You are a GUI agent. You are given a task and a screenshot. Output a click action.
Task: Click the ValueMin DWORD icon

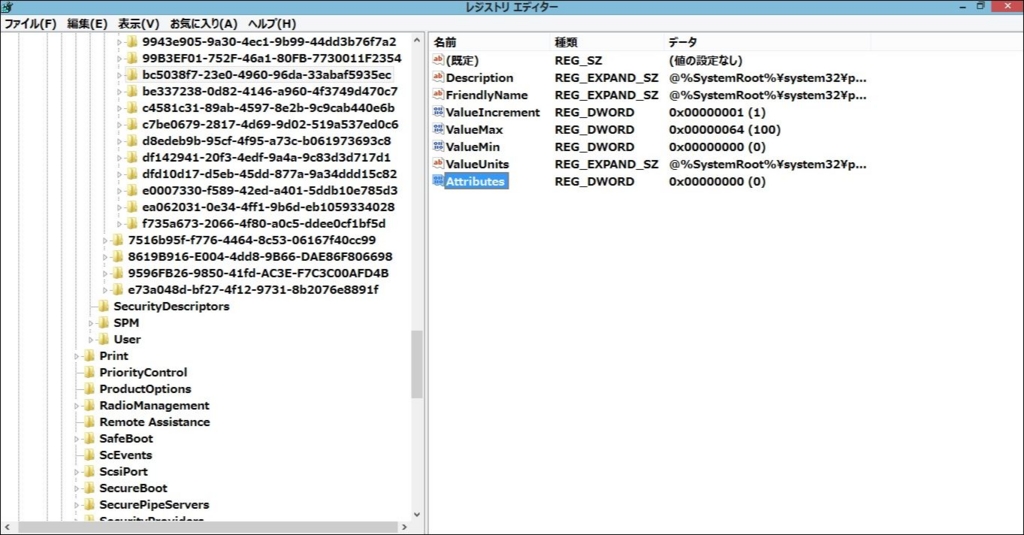[438, 146]
